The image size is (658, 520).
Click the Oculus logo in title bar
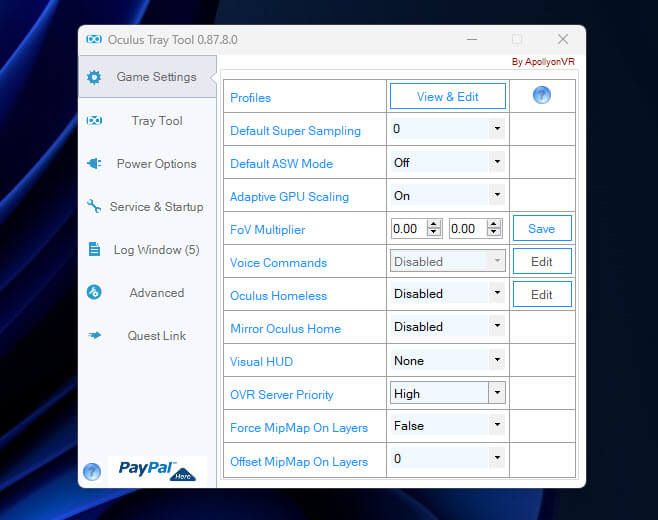(94, 39)
